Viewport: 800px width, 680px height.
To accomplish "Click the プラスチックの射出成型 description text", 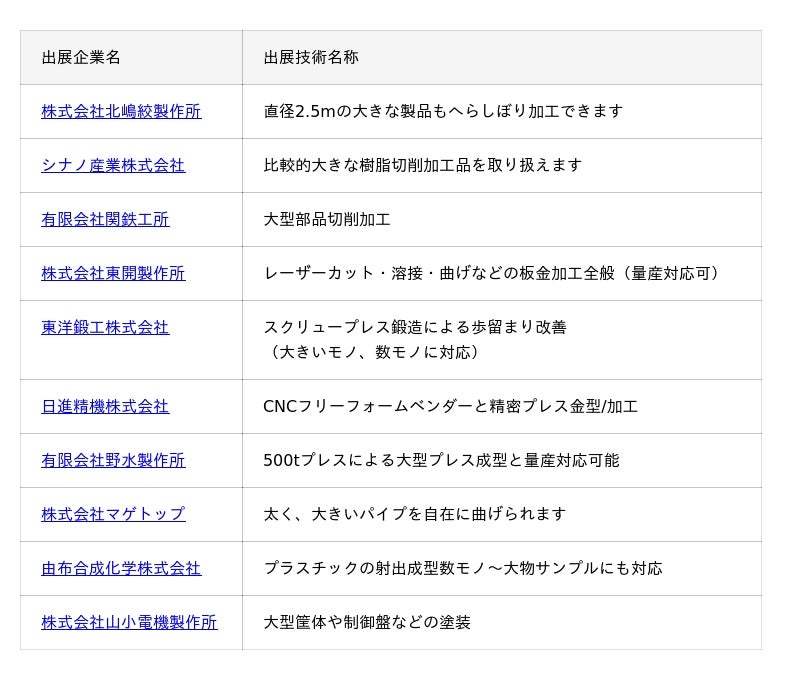I will tap(463, 568).
